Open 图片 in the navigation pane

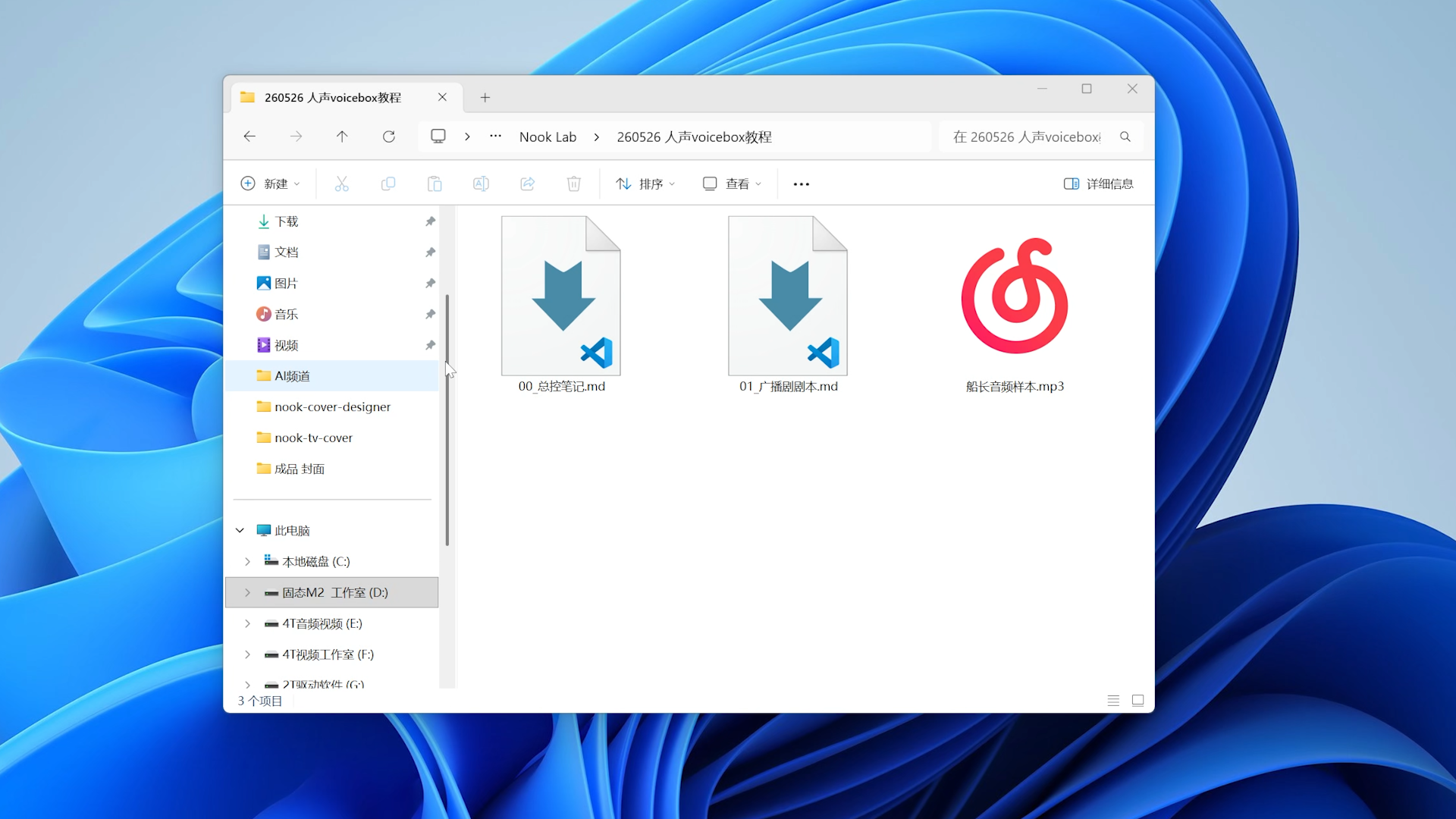click(x=332, y=284)
